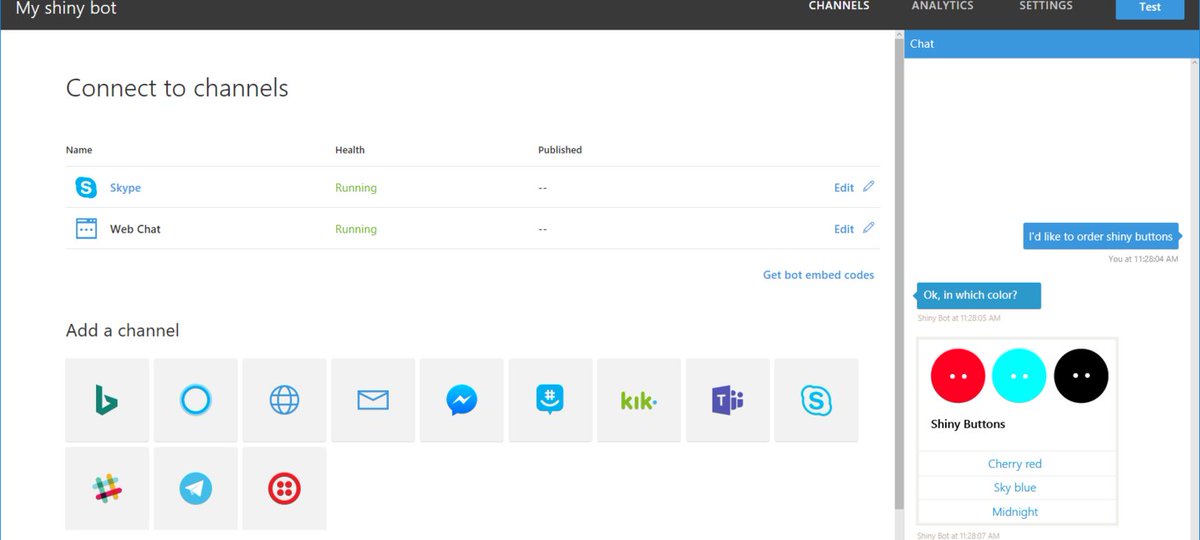The image size is (1200, 540).
Task: Add the Kik channel
Action: tap(639, 400)
